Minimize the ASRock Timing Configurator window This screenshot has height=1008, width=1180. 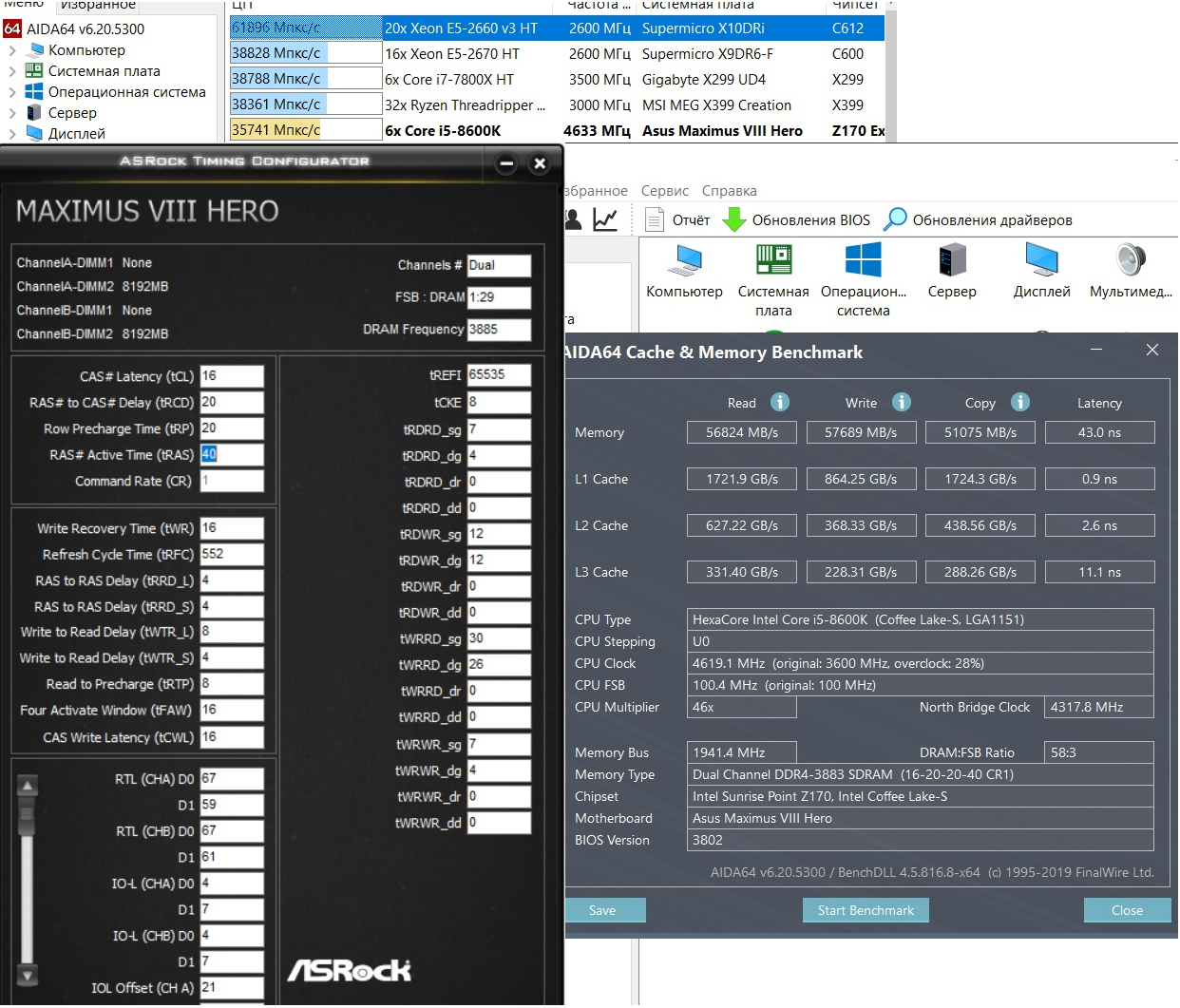[x=507, y=163]
